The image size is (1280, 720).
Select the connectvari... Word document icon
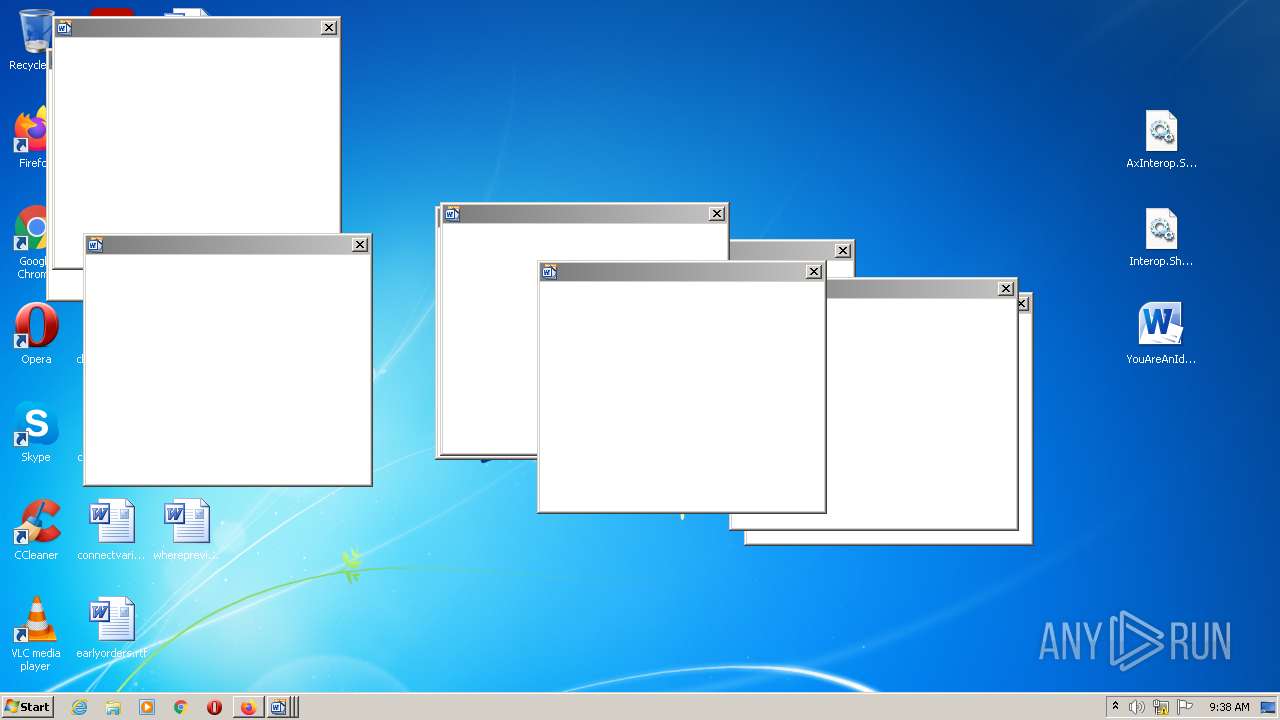pyautogui.click(x=111, y=530)
